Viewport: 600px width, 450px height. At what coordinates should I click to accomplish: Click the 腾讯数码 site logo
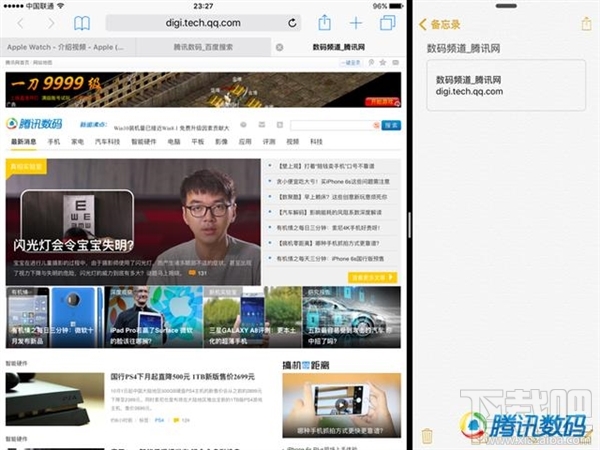click(34, 124)
